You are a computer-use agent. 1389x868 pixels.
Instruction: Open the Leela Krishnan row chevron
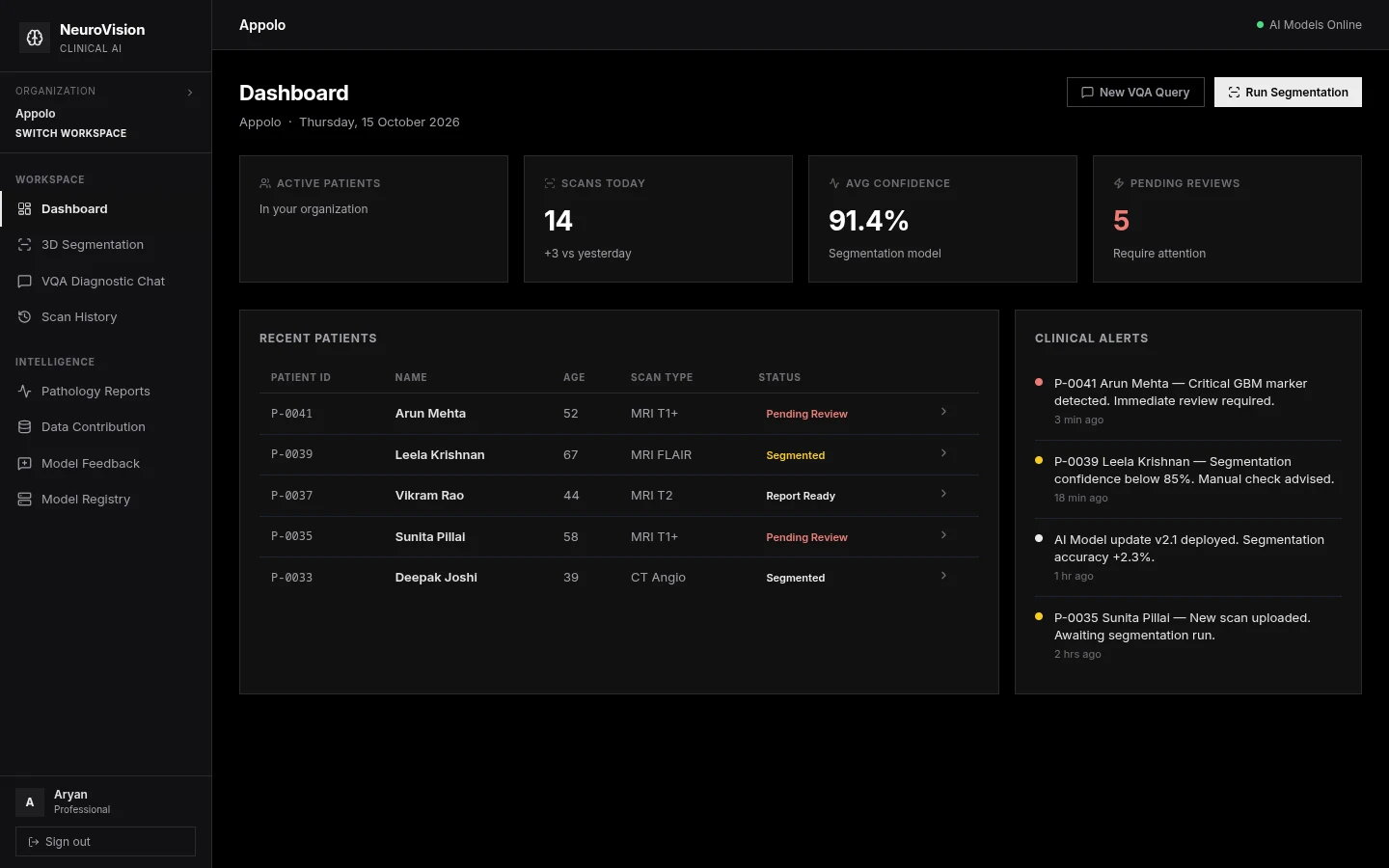click(x=943, y=453)
